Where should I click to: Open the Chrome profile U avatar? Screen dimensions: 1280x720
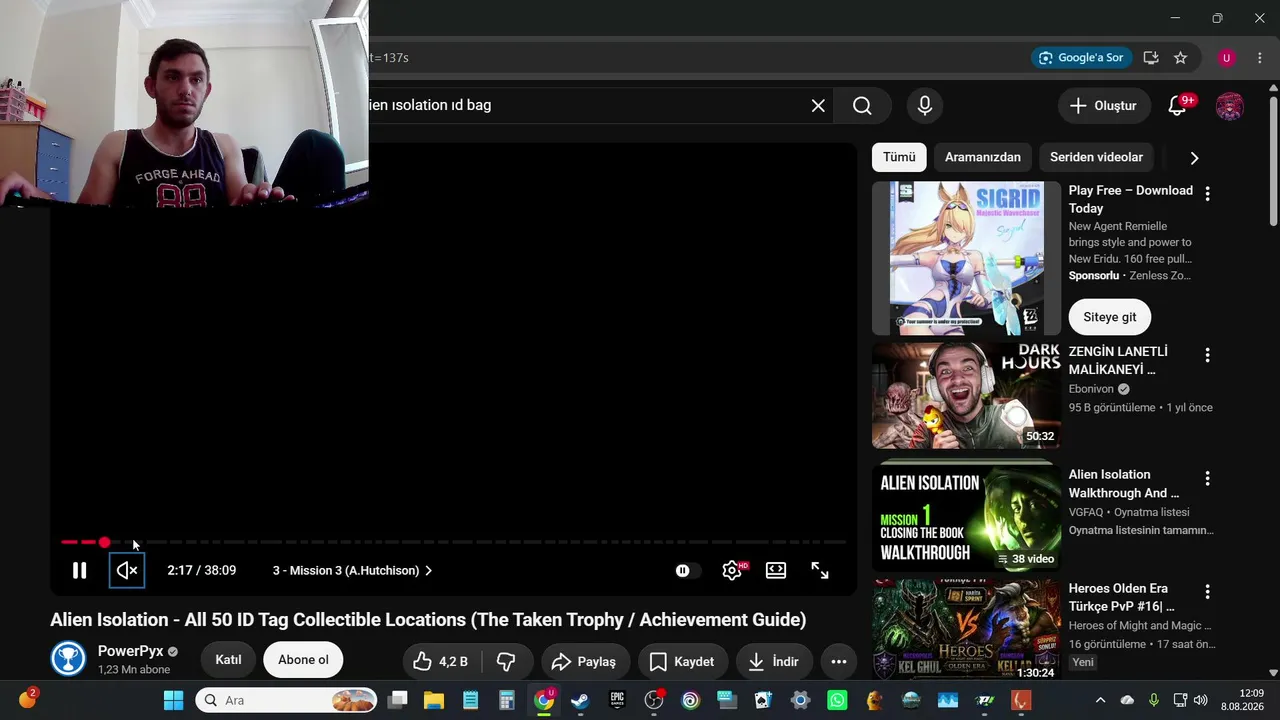[x=1227, y=58]
